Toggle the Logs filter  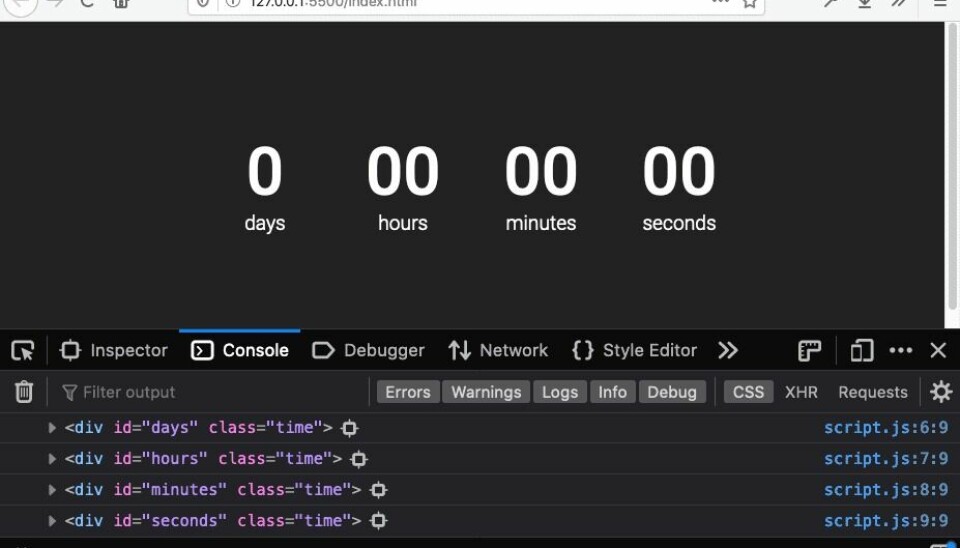pyautogui.click(x=560, y=392)
